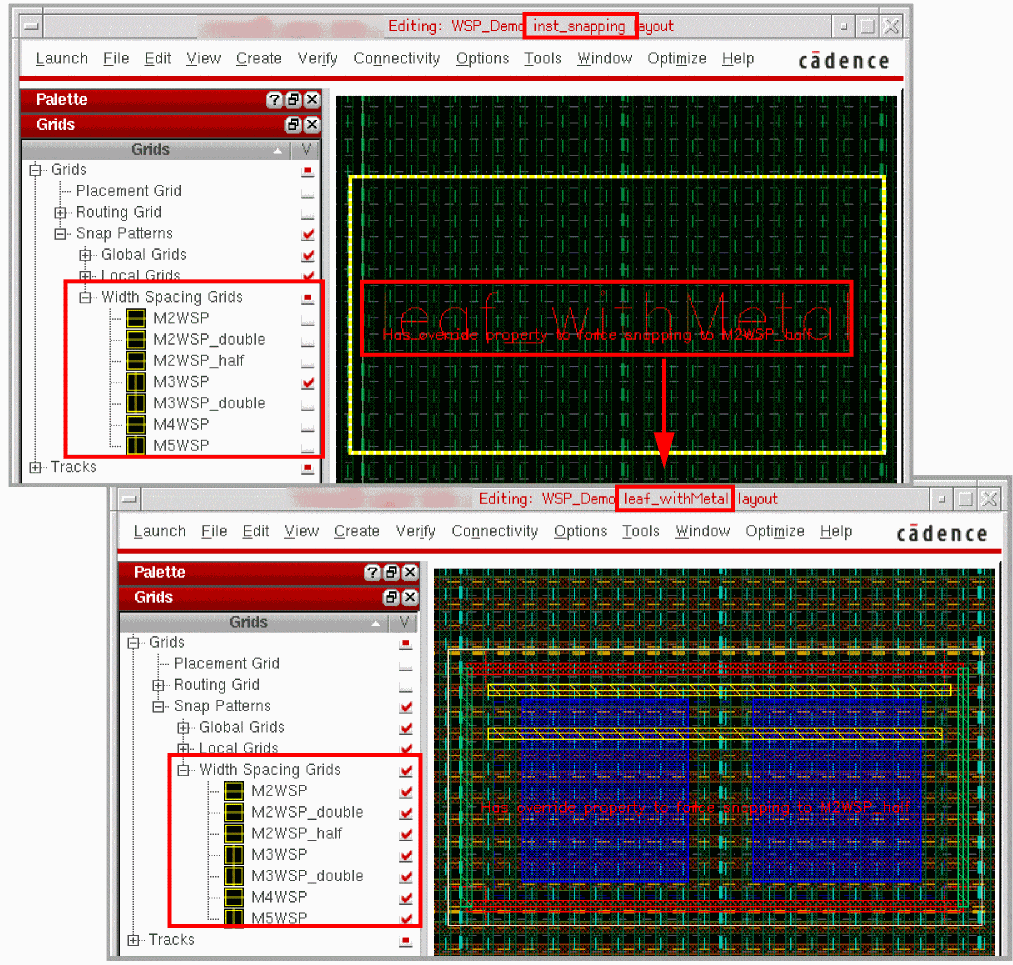Disable M4WSP checkbox in leaf_withMetal window
This screenshot has width=1013, height=965.
coord(406,898)
